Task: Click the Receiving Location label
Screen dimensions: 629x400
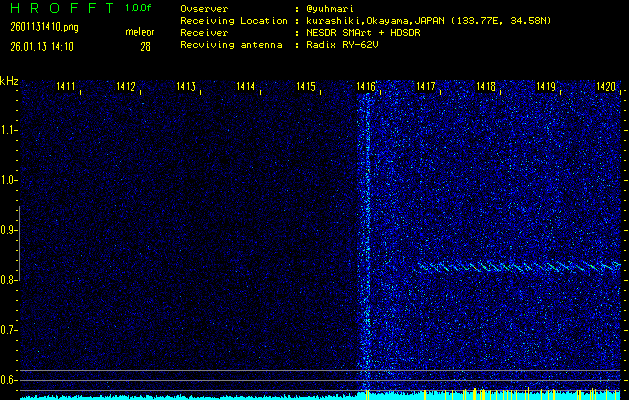Action: 234,21
